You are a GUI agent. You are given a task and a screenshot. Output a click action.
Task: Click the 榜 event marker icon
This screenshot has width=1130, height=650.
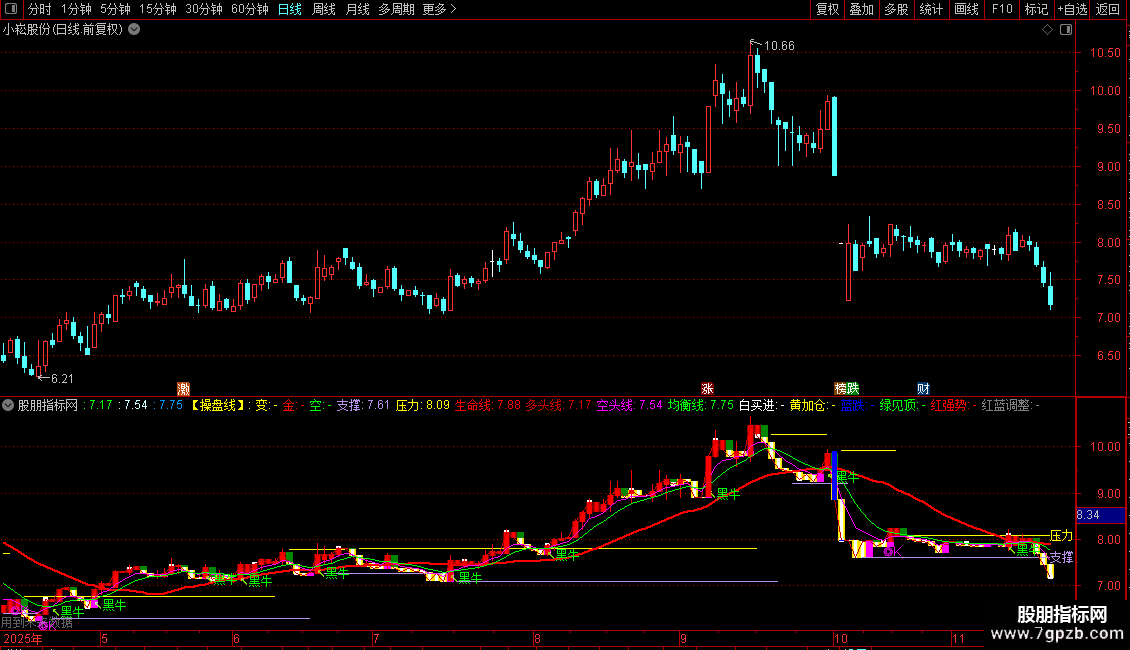pyautogui.click(x=840, y=389)
